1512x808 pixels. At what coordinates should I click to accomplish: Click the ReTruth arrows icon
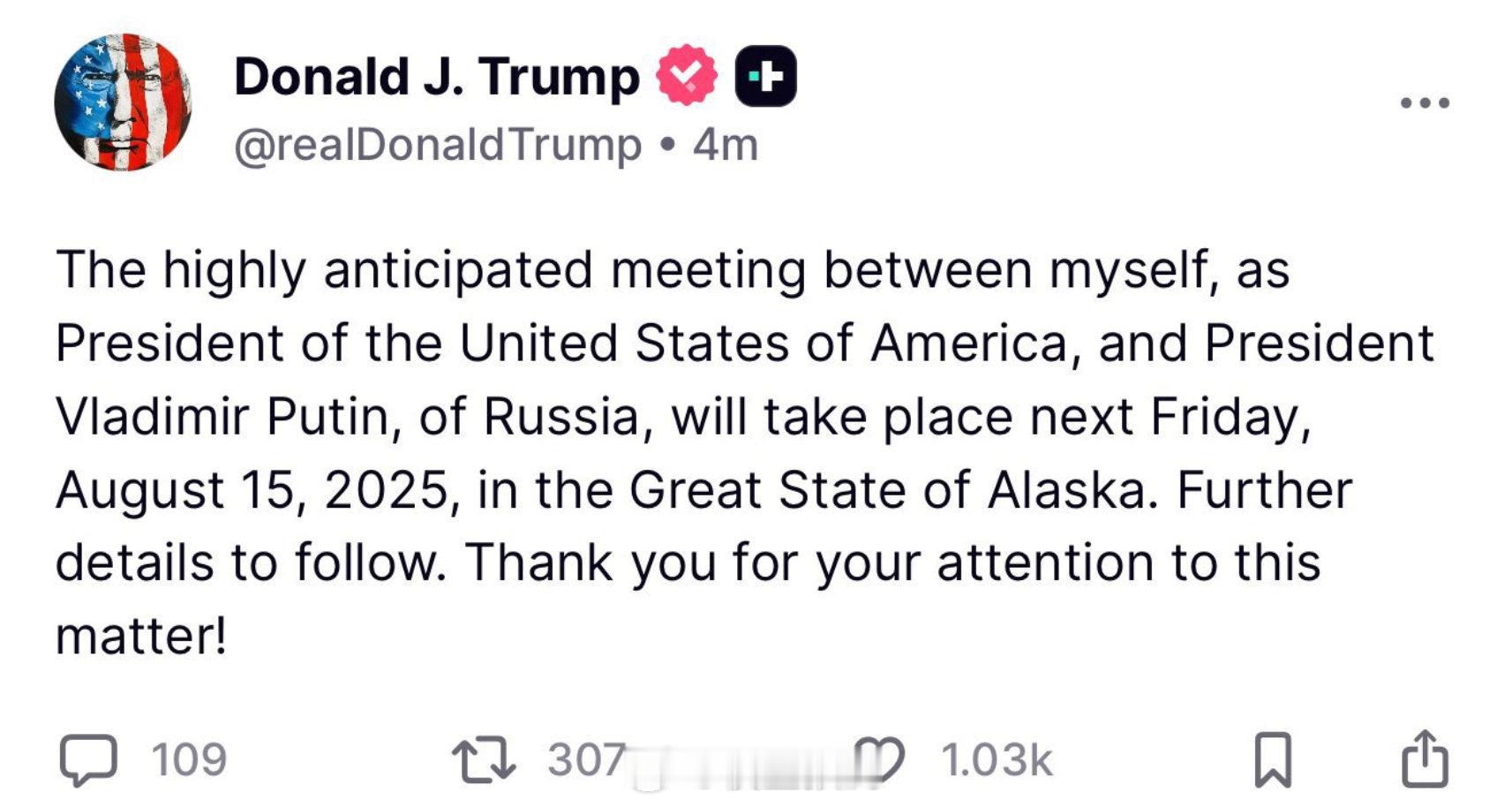click(x=484, y=759)
